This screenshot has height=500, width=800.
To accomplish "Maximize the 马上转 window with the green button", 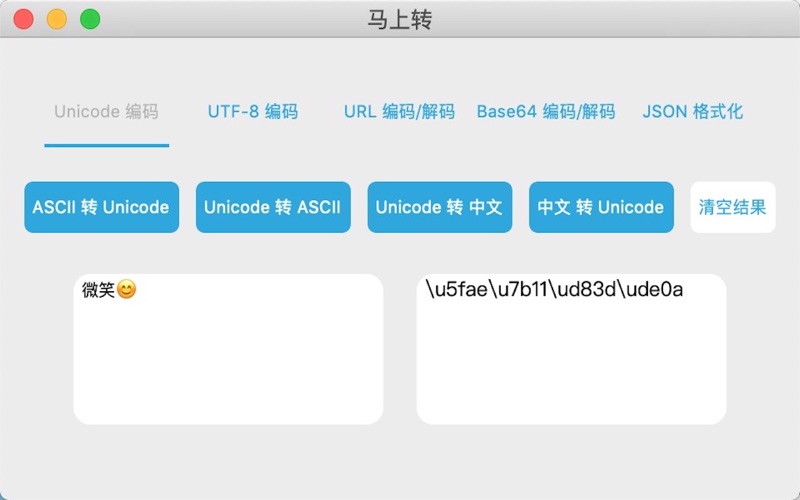I will [90, 19].
